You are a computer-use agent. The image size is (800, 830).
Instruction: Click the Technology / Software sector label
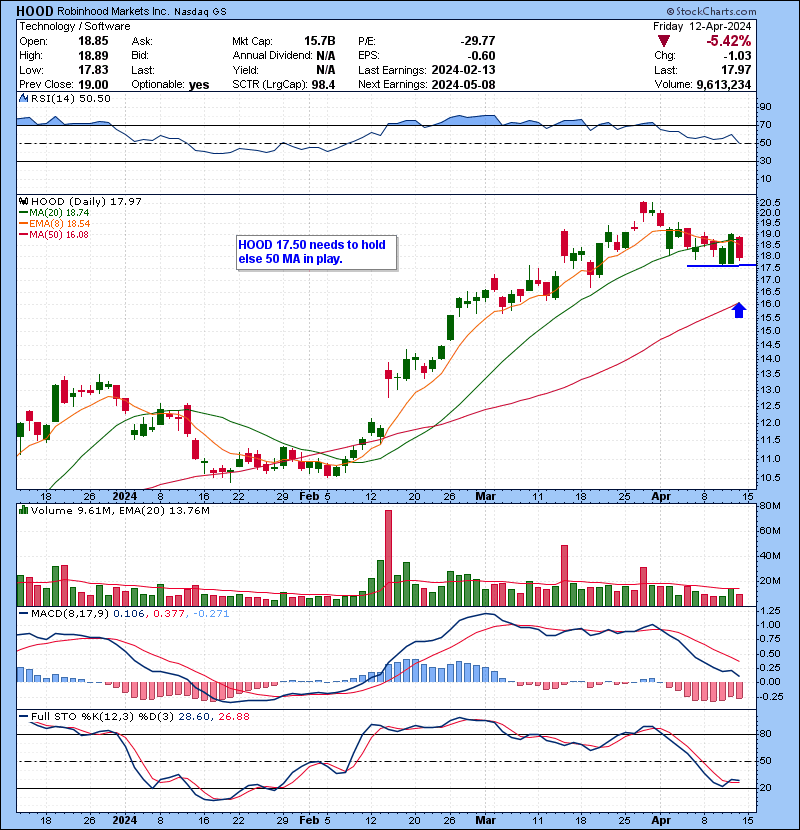(x=75, y=26)
